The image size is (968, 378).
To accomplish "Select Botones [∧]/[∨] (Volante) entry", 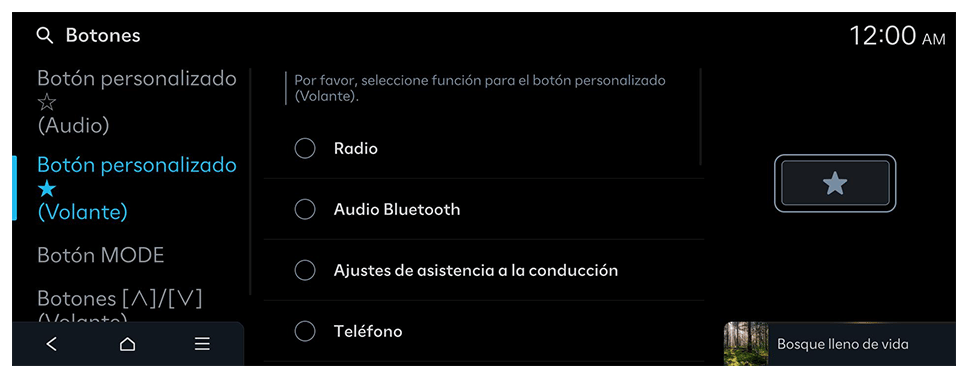I will point(120,306).
